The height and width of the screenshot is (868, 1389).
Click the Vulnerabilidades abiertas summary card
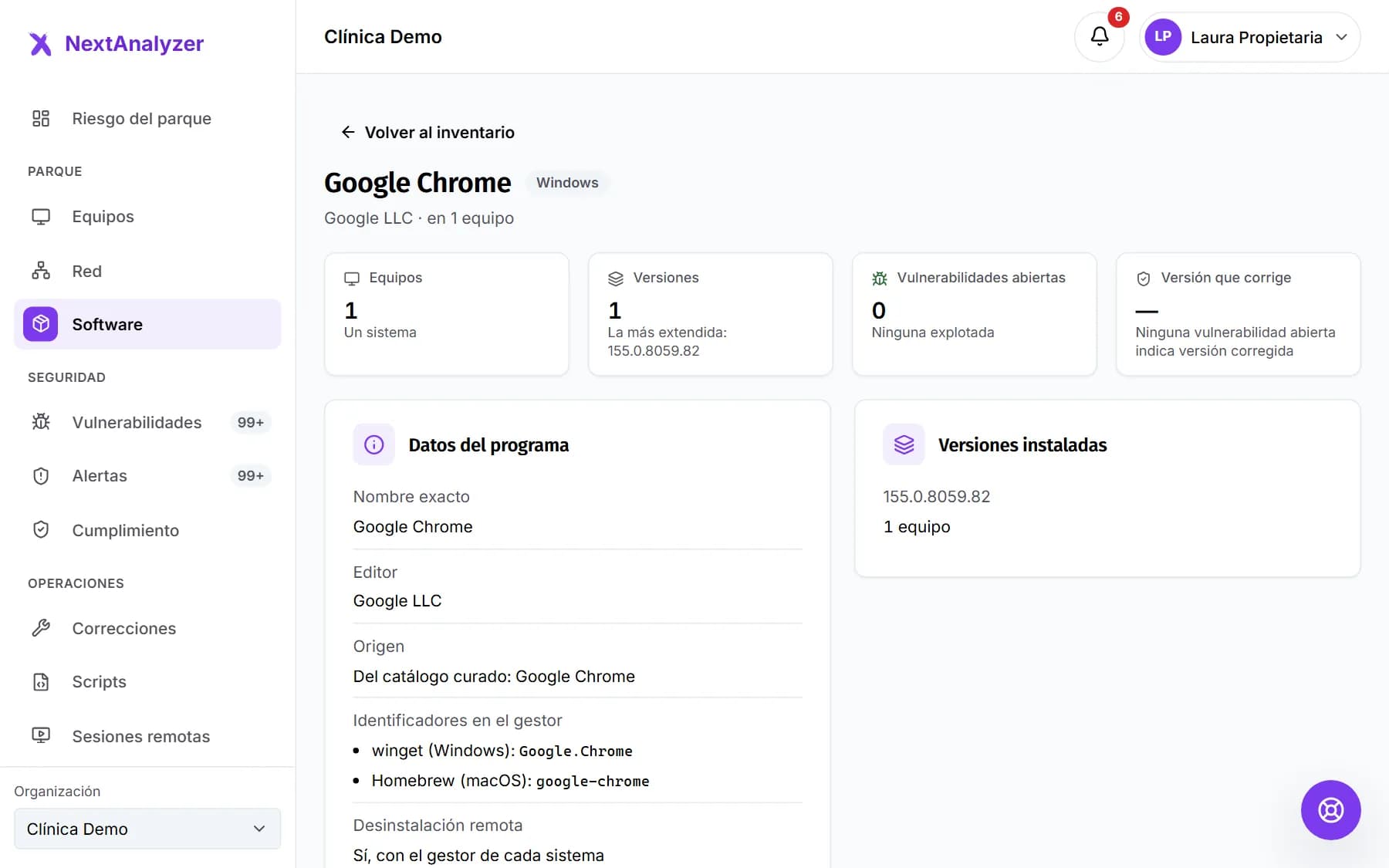974,314
